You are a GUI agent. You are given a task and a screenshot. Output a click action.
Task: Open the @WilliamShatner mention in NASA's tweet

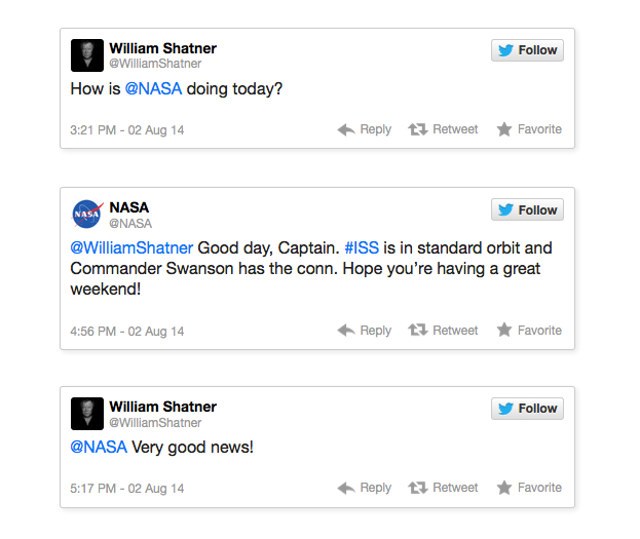[132, 248]
